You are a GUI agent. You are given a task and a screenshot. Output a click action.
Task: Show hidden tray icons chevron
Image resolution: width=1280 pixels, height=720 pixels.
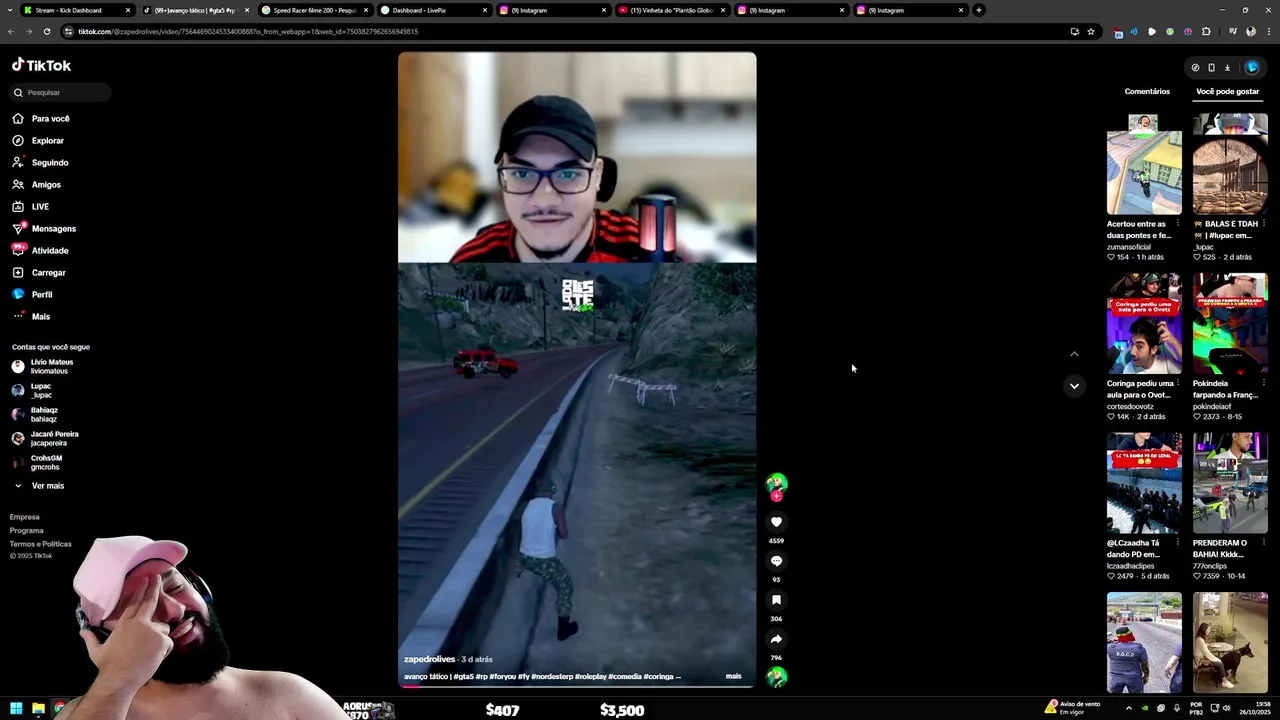(1129, 708)
